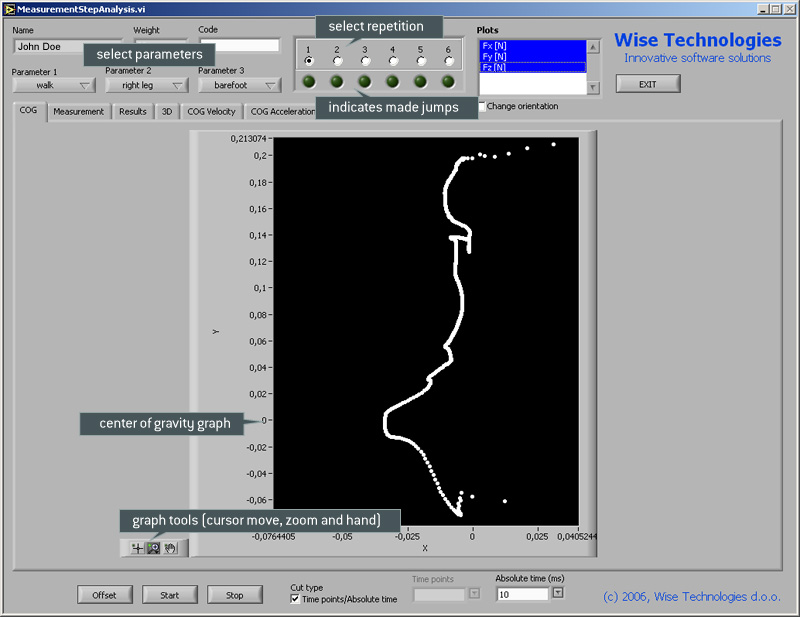Select the hand pan graph tool
This screenshot has height=617, width=800.
[x=170, y=548]
